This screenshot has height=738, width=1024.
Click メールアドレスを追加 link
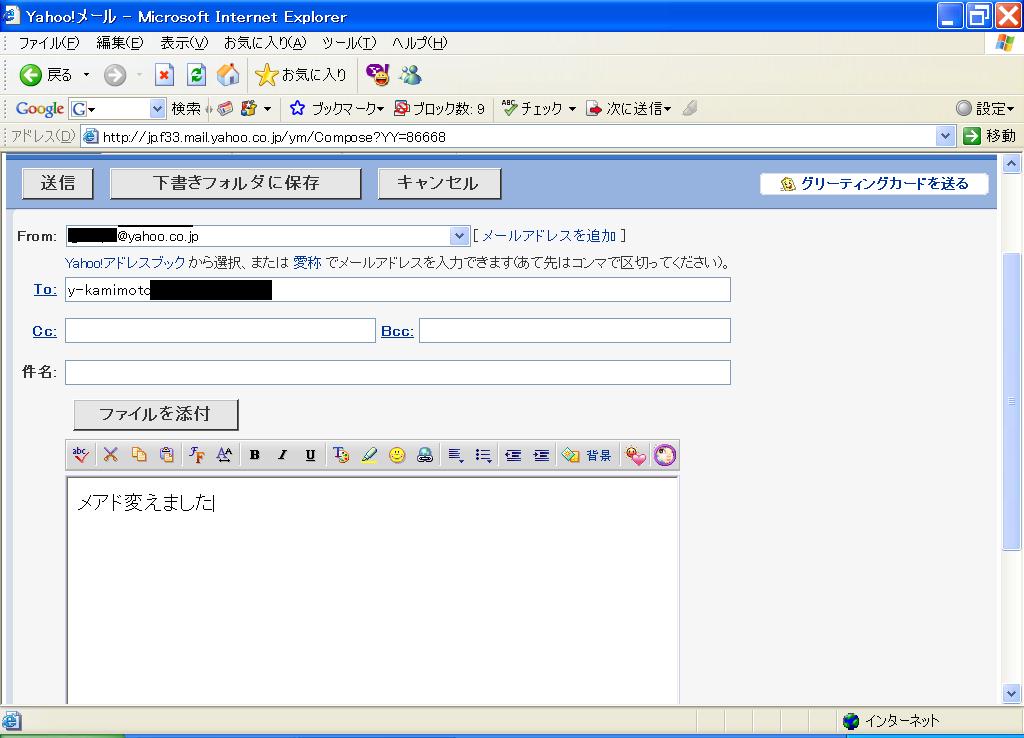549,236
